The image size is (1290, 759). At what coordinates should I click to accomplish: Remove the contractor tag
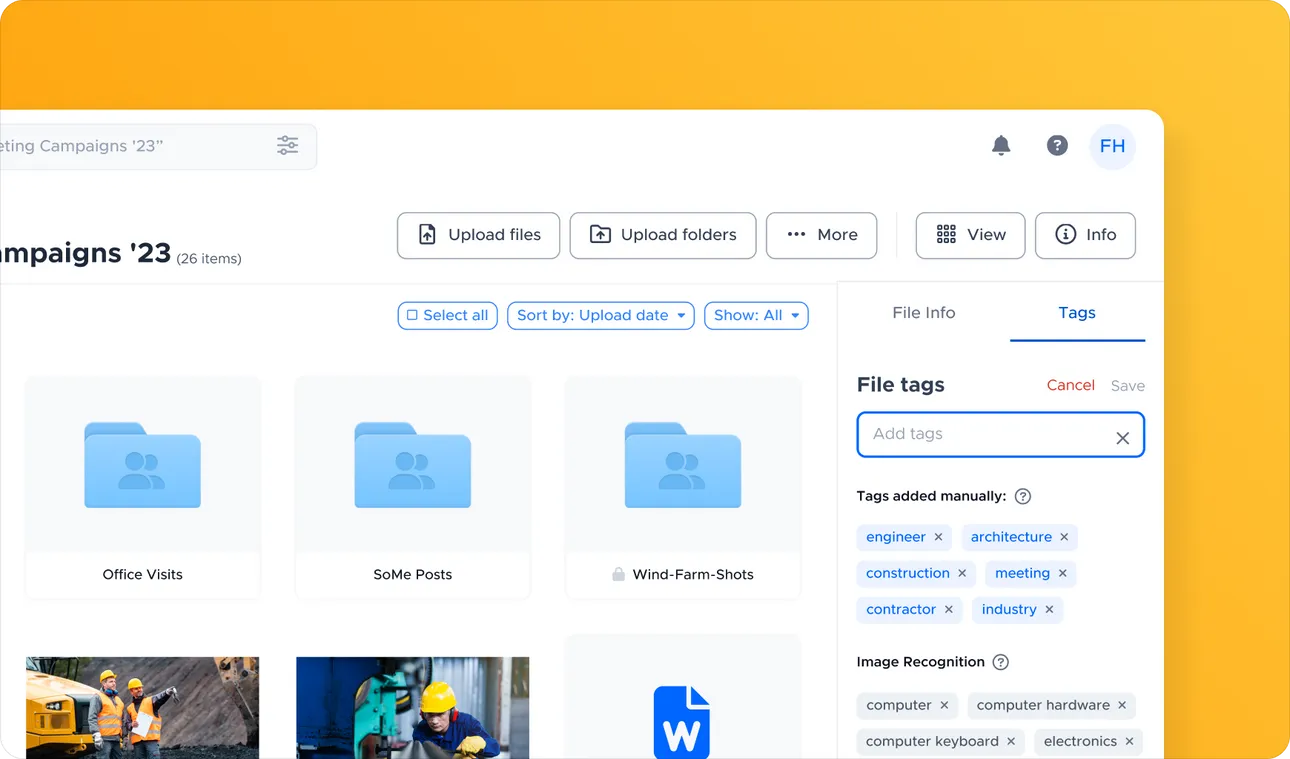(x=948, y=609)
